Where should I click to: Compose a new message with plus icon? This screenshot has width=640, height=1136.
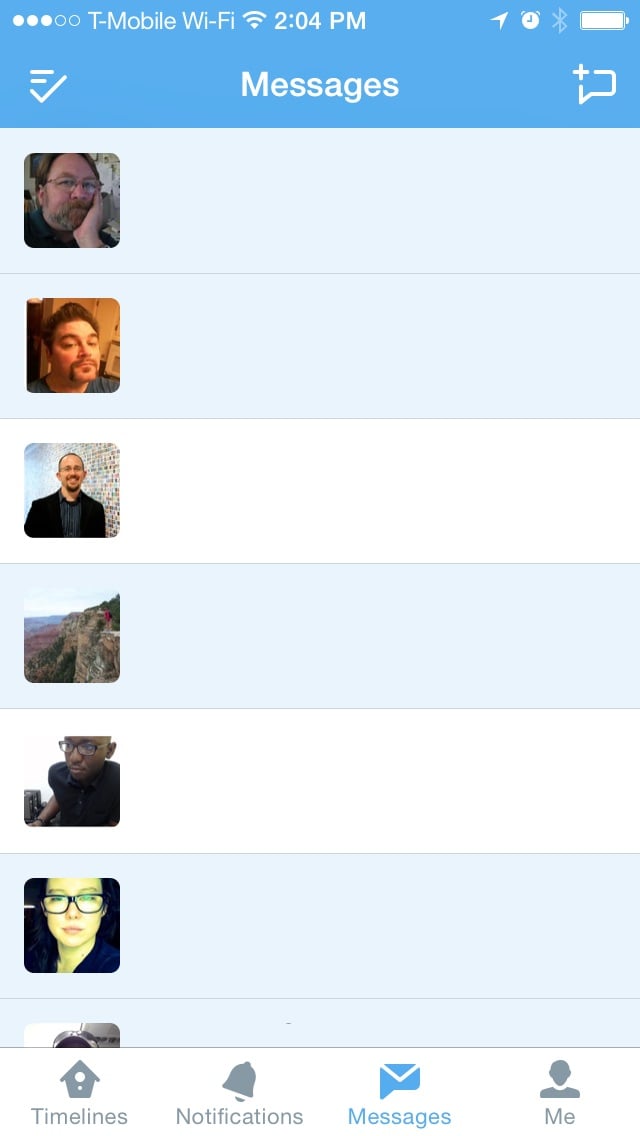[594, 84]
